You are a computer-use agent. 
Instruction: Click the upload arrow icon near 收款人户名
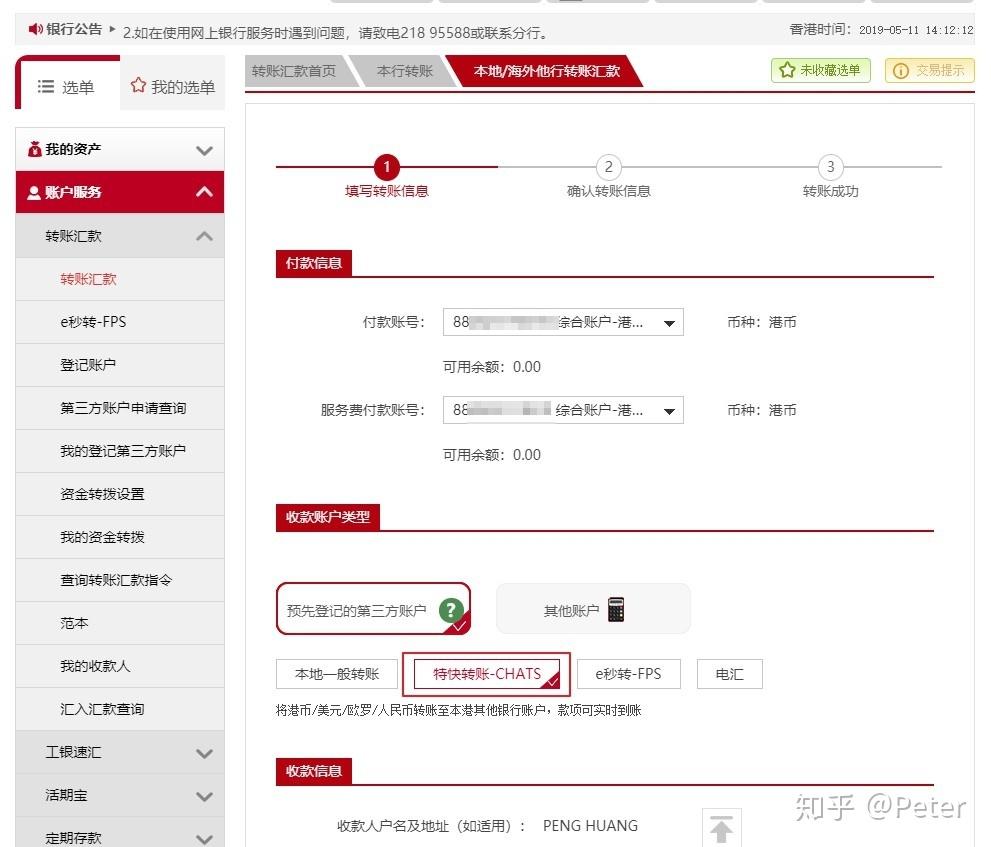coord(720,829)
